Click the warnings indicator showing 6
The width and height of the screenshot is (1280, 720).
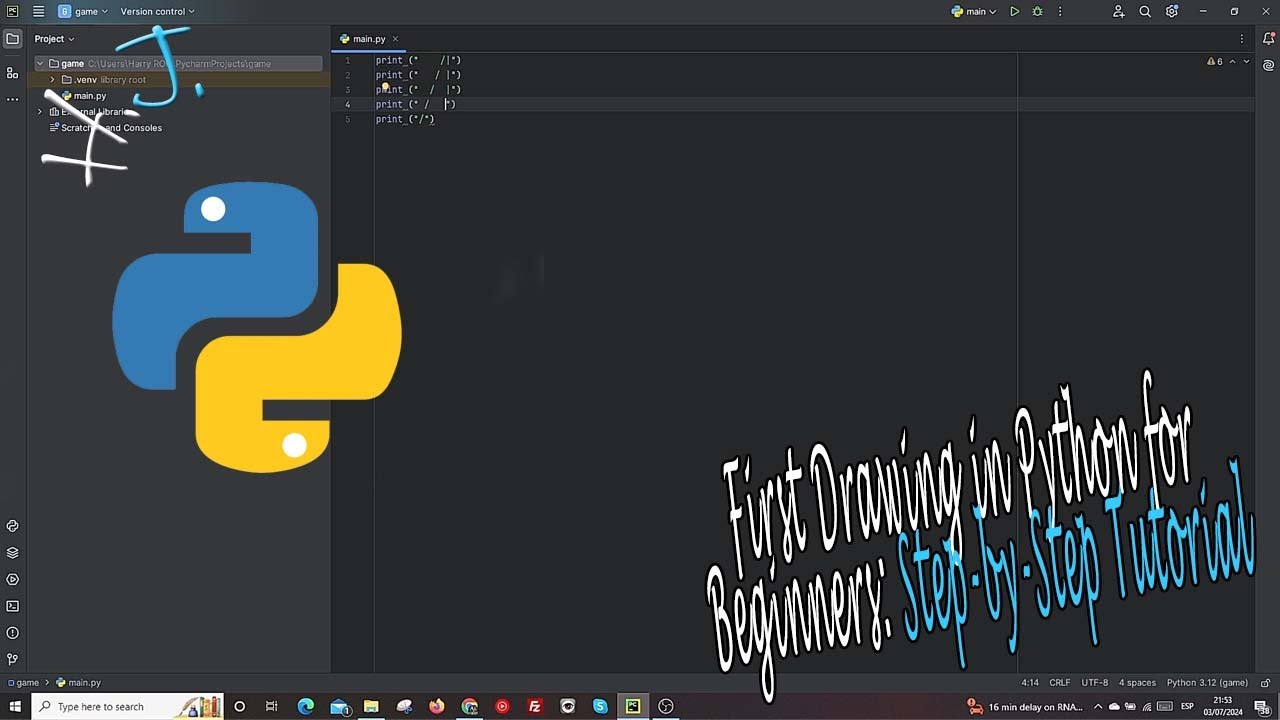(1214, 62)
